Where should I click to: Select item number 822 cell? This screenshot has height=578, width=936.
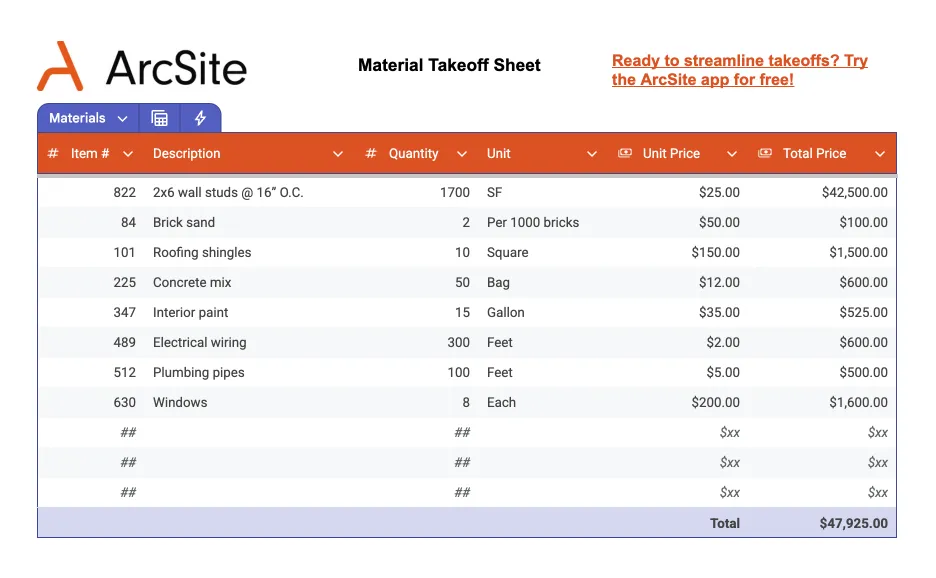(125, 192)
